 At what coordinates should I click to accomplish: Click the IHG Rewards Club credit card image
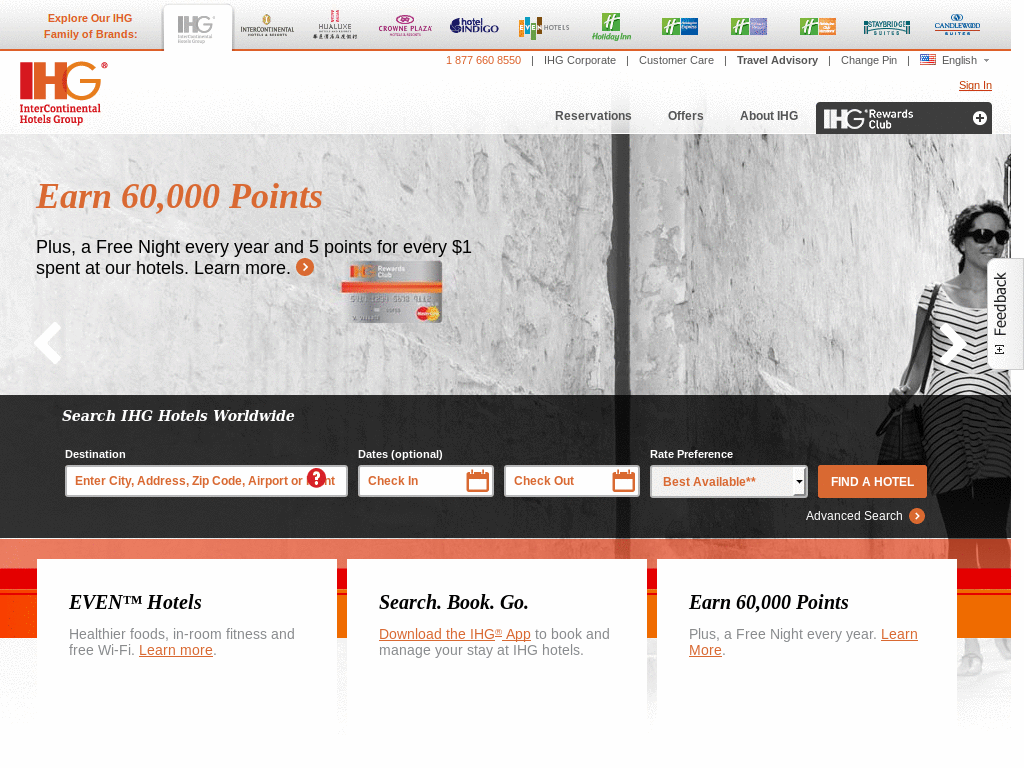pos(392,291)
